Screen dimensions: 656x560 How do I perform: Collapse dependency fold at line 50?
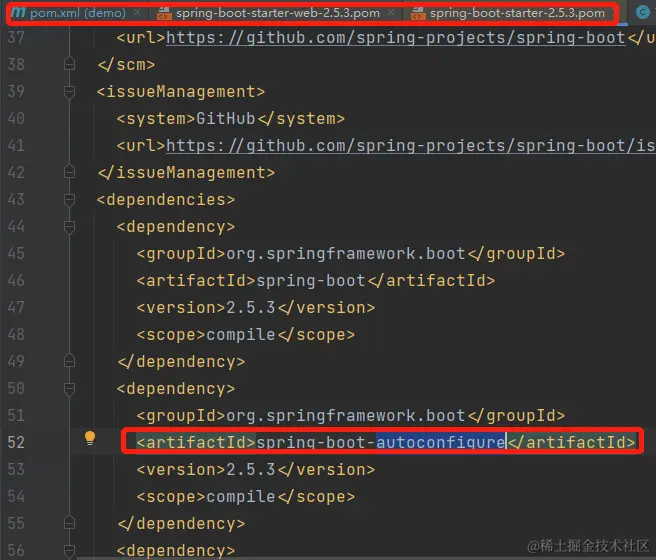[x=69, y=389]
